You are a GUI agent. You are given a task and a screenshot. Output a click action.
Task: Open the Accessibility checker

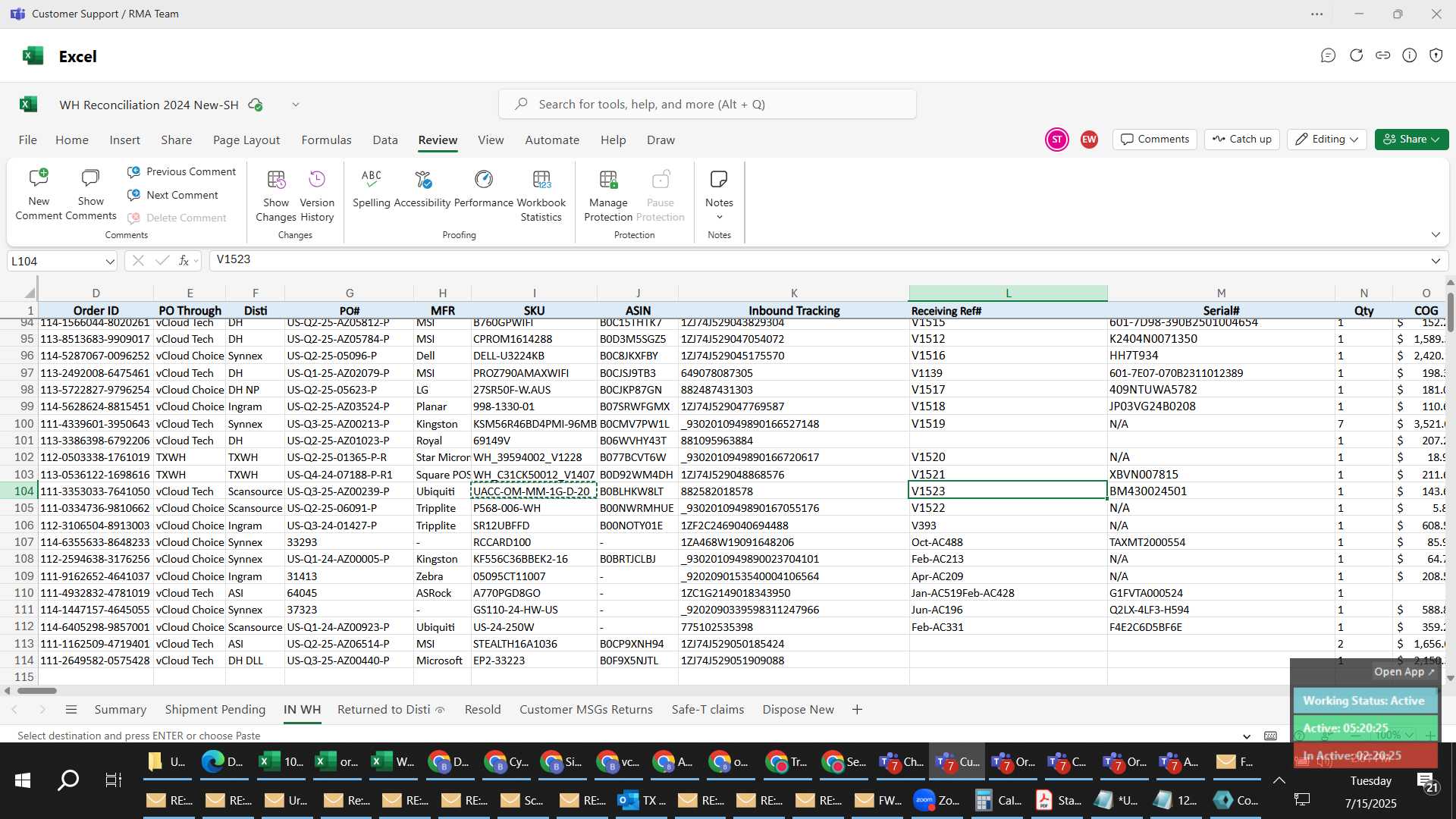pos(422,189)
